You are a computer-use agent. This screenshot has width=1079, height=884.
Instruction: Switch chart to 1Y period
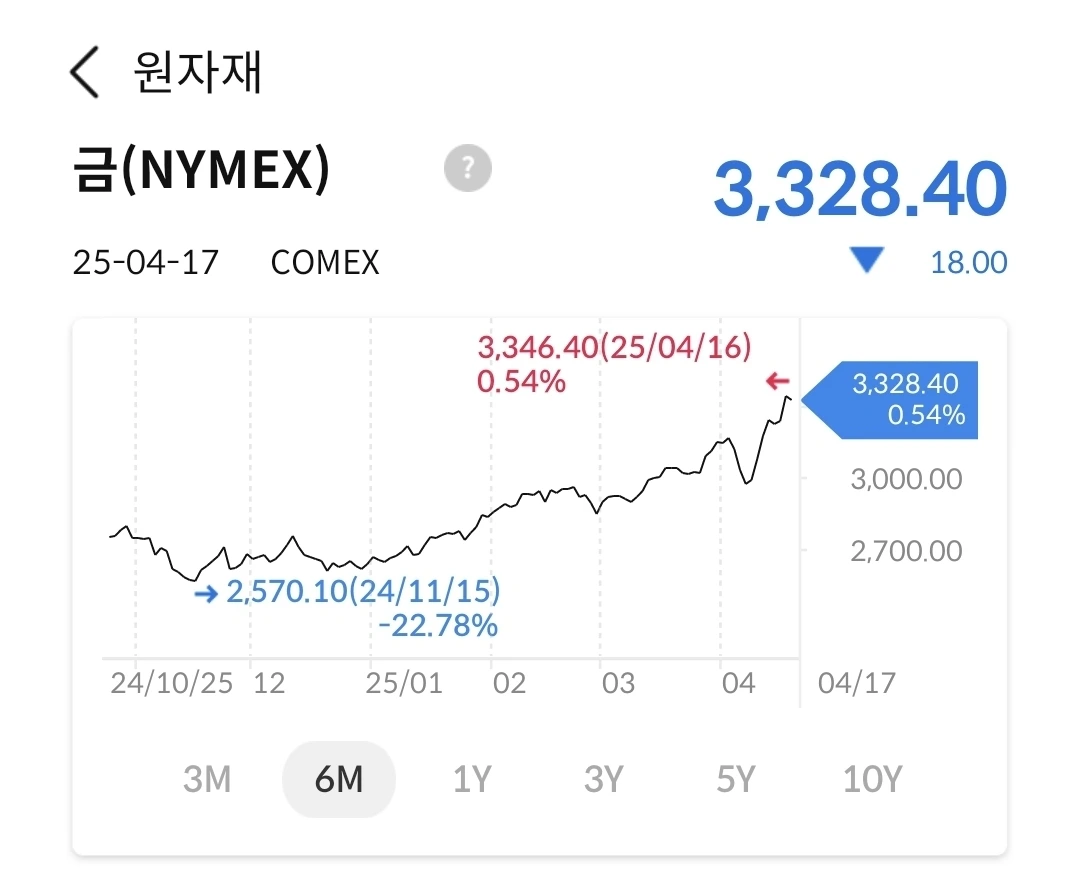472,779
